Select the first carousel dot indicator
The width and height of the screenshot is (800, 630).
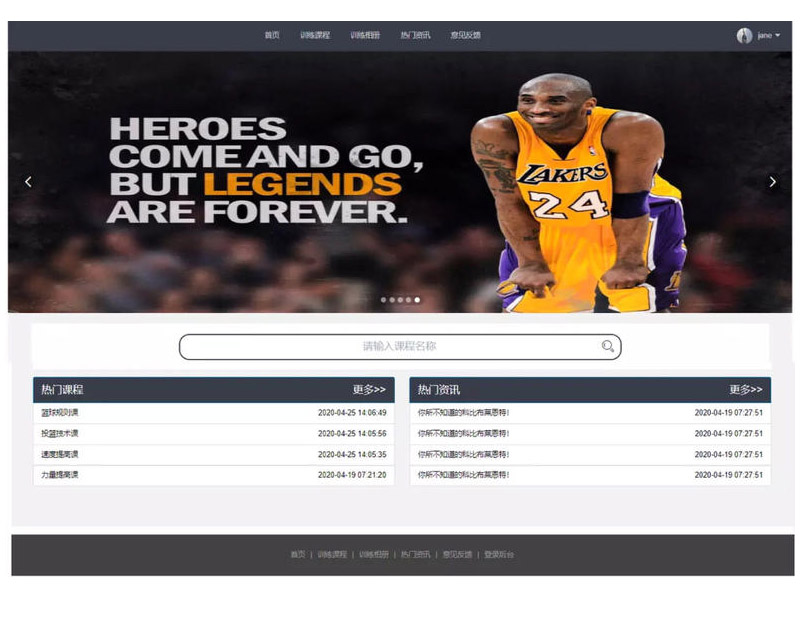pos(383,300)
